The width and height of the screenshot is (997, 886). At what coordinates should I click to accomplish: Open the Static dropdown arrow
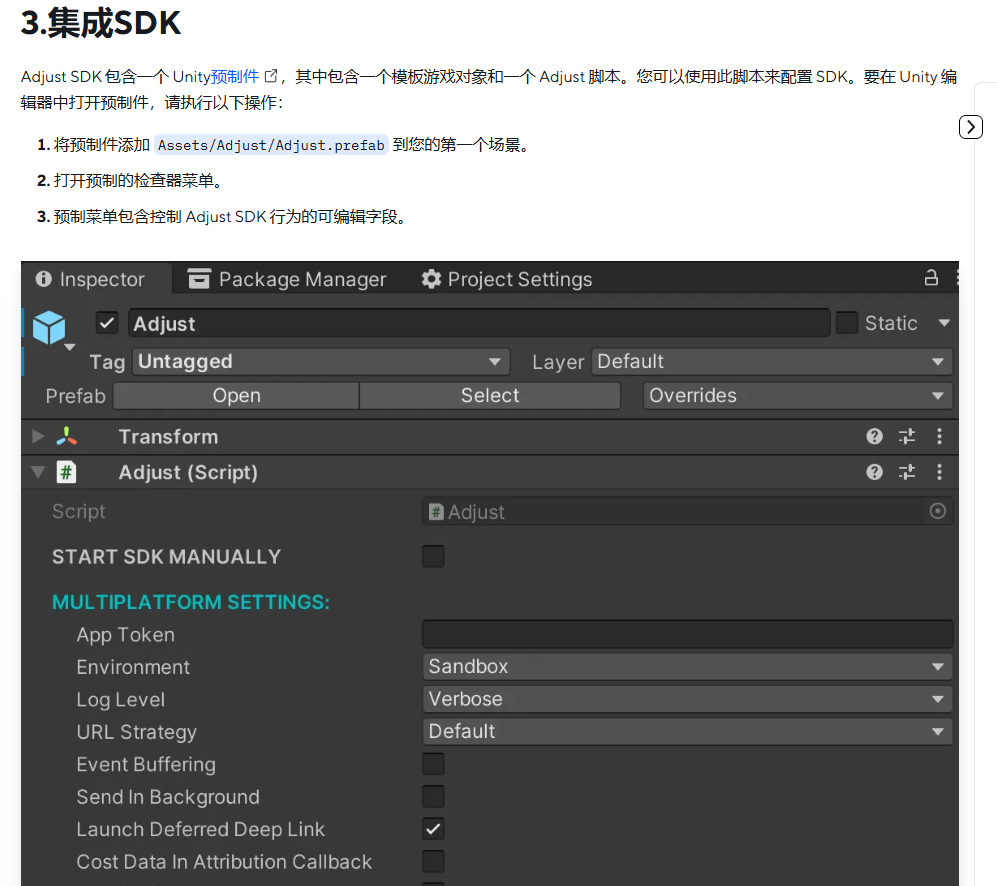[x=944, y=323]
